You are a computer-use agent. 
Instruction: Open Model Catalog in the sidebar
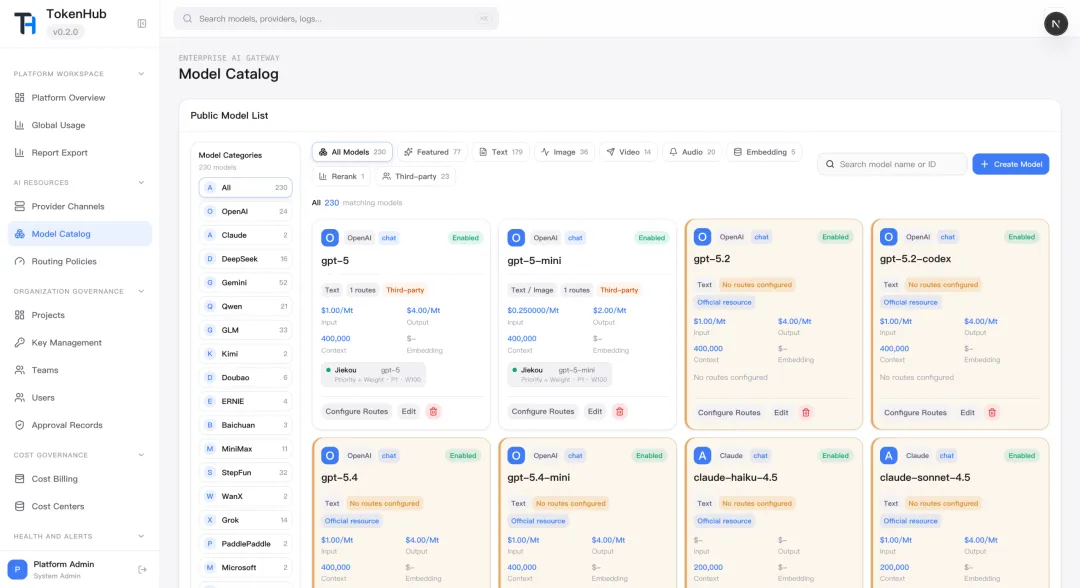(80, 234)
